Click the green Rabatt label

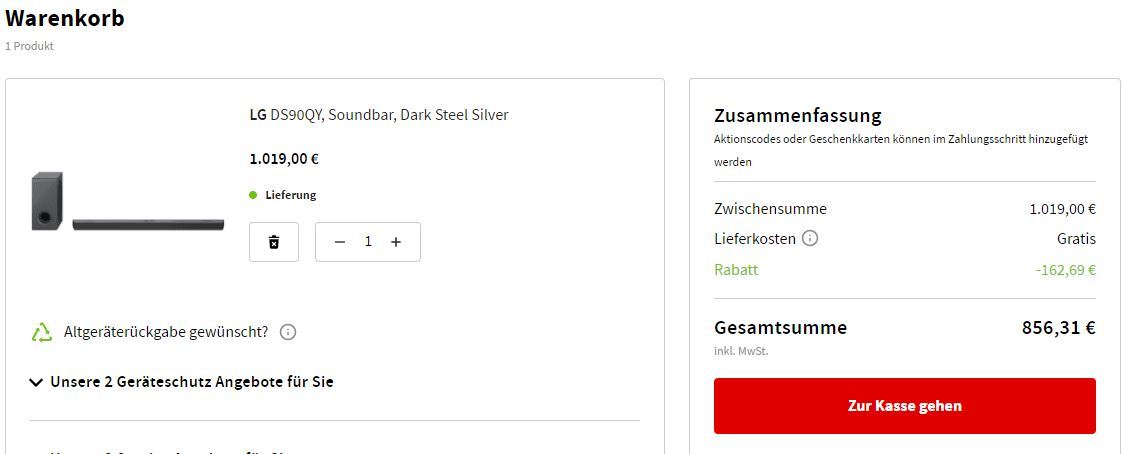736,270
